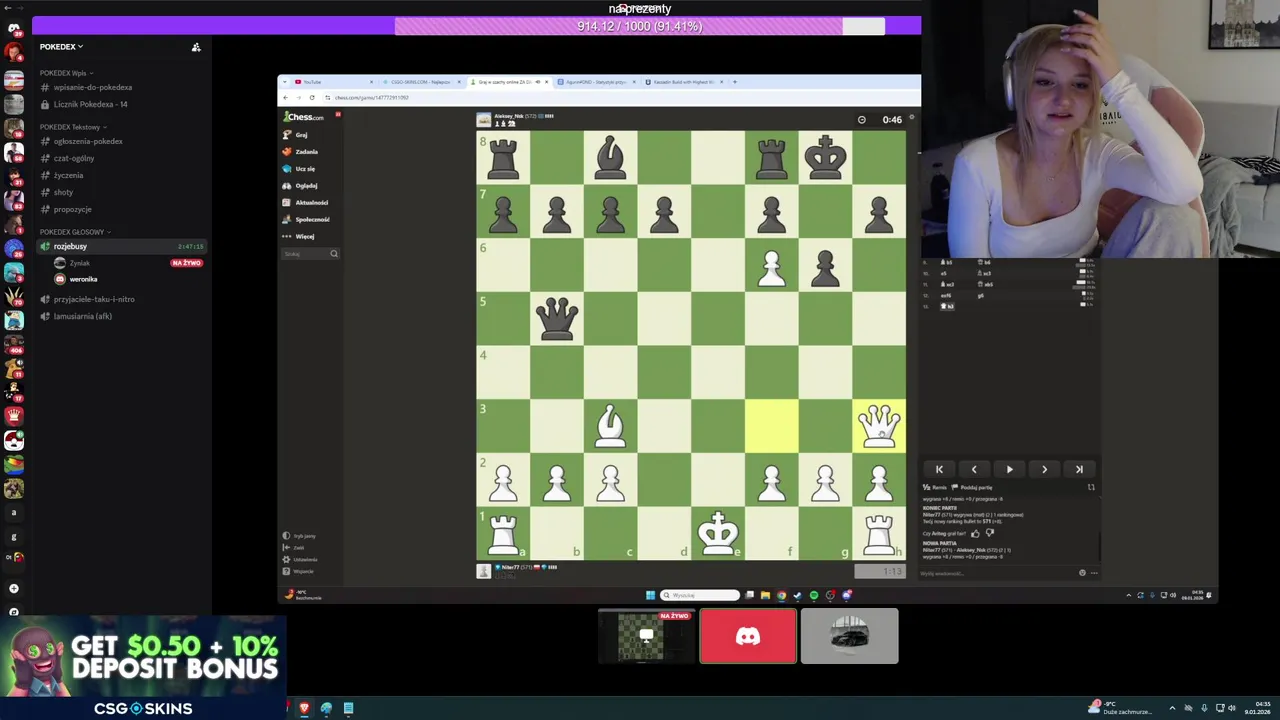Image resolution: width=1280 pixels, height=720 pixels.
Task: Jump to the last move of the game
Action: [x=1079, y=469]
